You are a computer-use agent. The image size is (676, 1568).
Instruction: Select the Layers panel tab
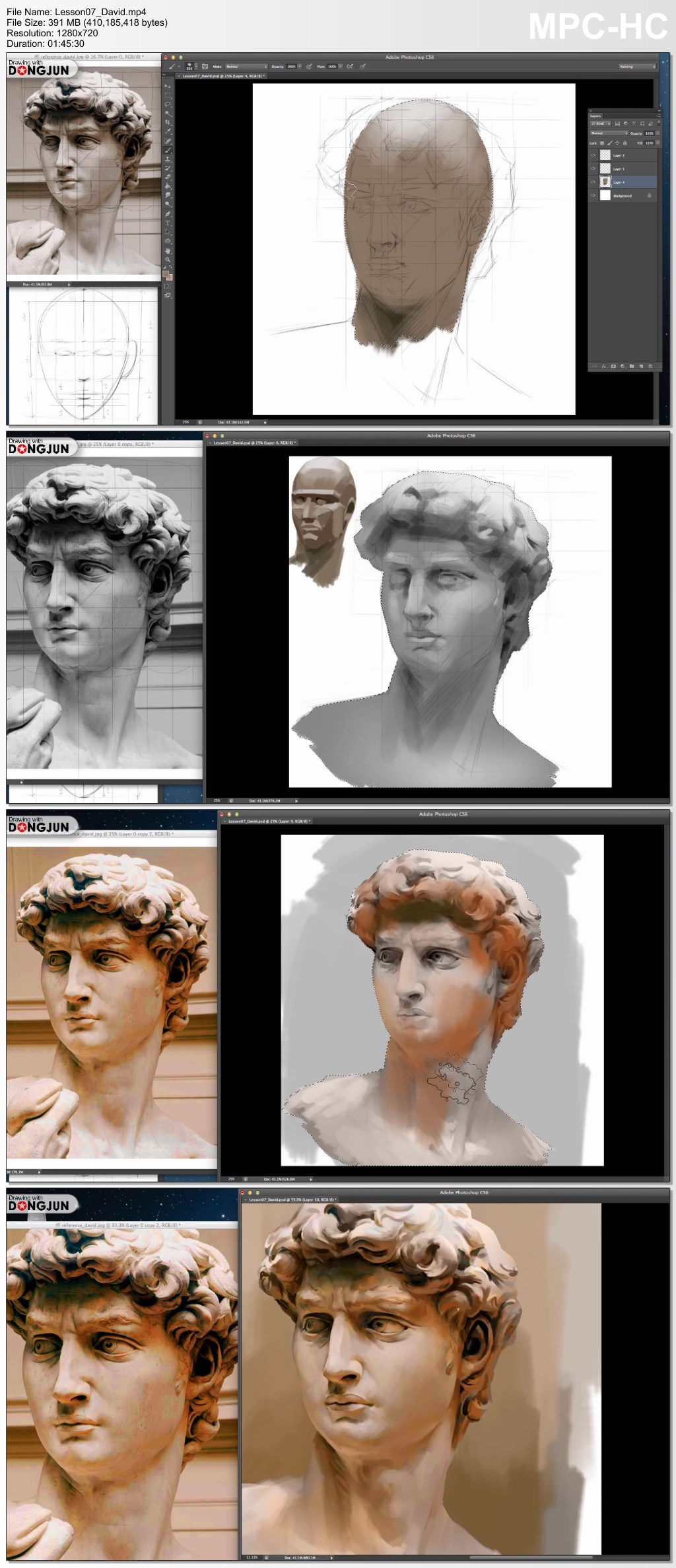tap(595, 116)
